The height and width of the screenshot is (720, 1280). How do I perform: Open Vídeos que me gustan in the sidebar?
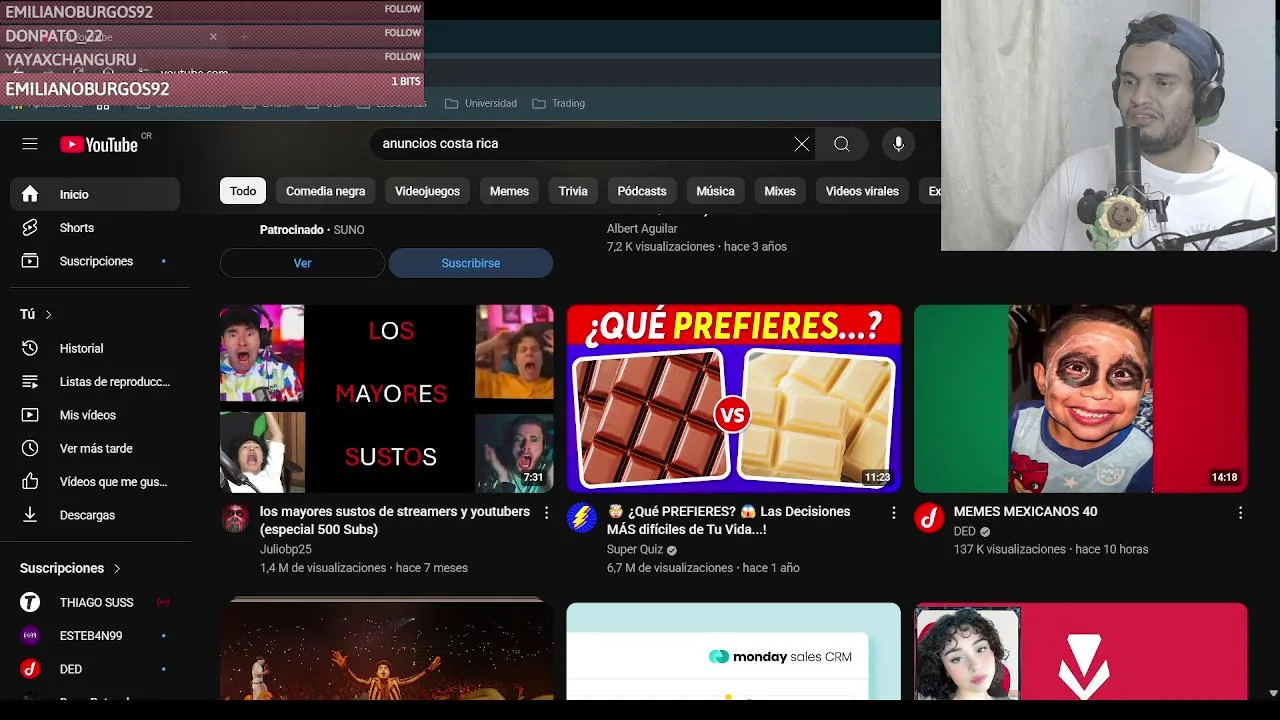[95, 482]
